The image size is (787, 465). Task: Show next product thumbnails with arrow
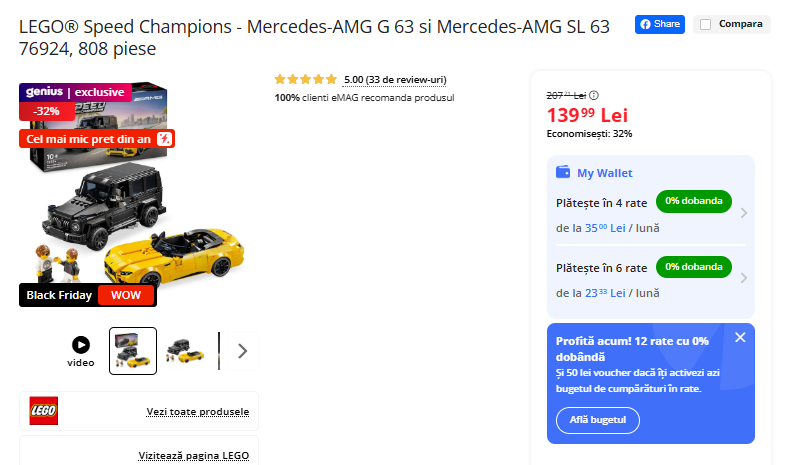pyautogui.click(x=242, y=351)
